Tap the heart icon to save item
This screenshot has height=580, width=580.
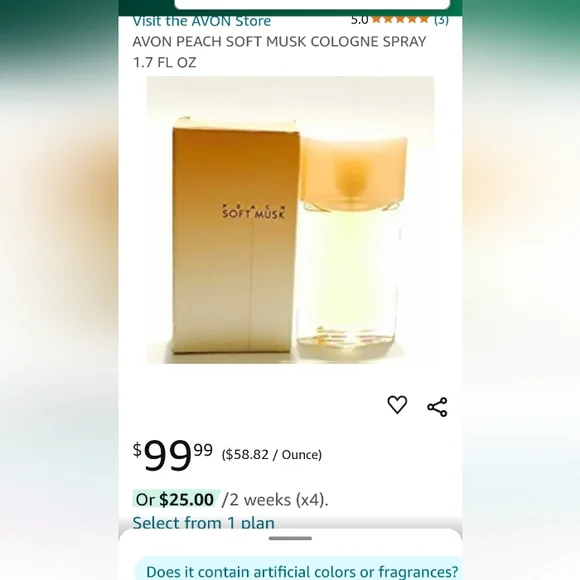[397, 404]
